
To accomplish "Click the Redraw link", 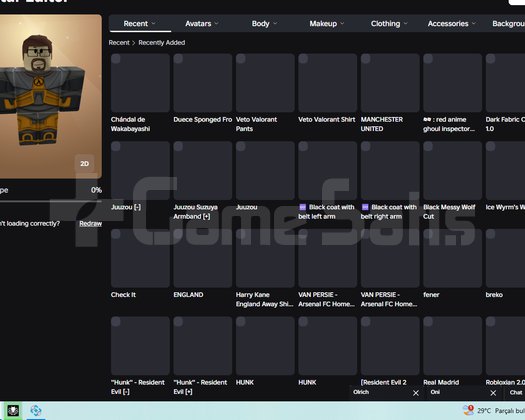I will 90,224.
